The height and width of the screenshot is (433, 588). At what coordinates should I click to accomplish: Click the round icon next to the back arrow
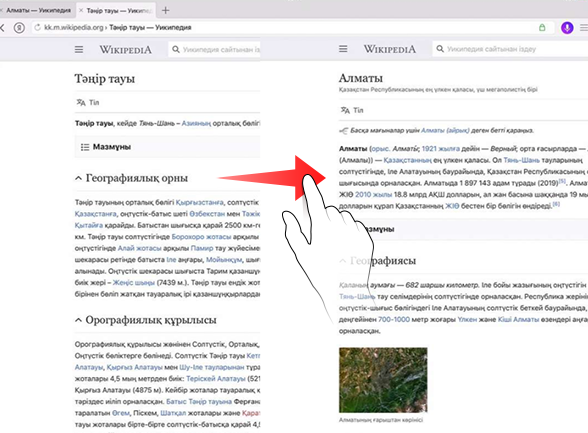tap(19, 28)
